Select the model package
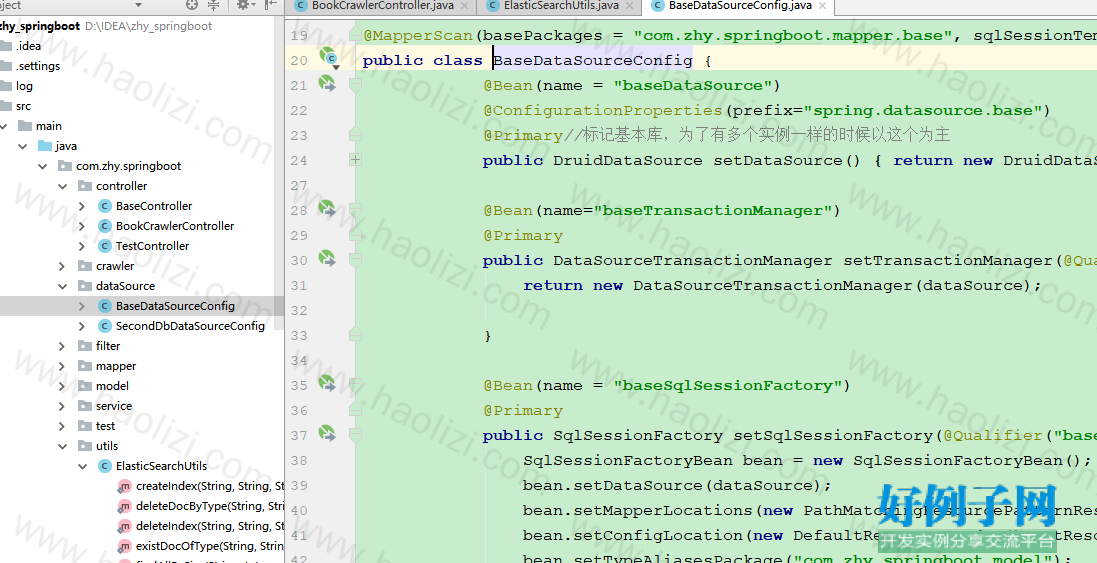The height and width of the screenshot is (563, 1097). (x=113, y=386)
